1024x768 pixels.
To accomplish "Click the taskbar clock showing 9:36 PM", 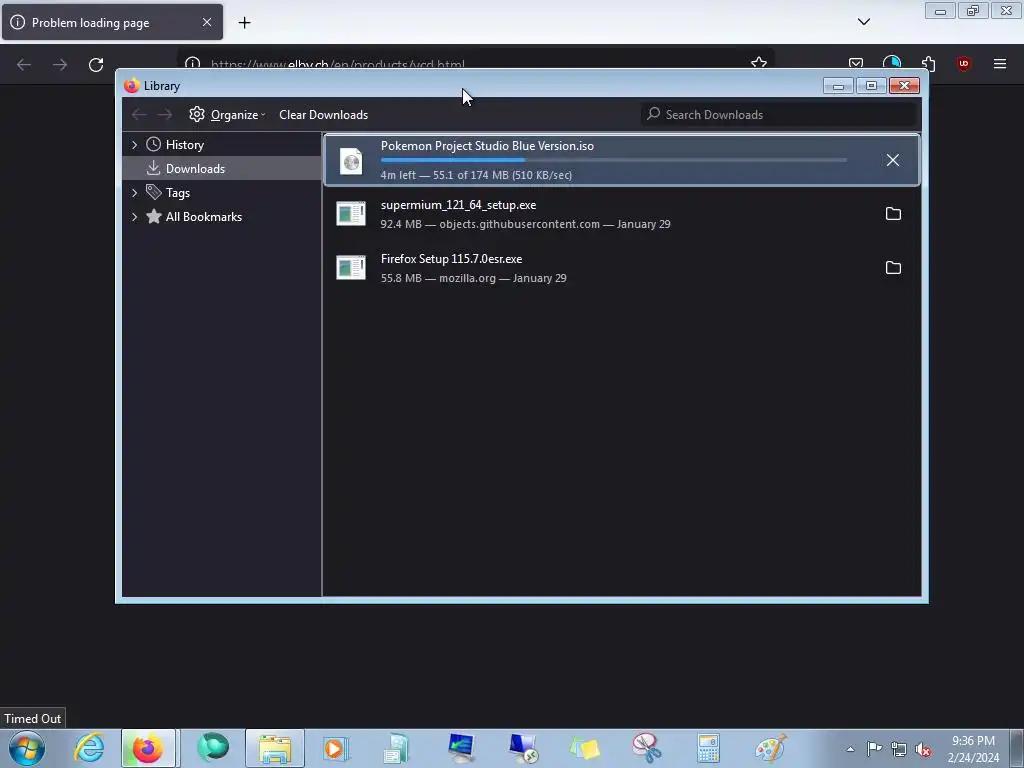I will click(x=973, y=749).
